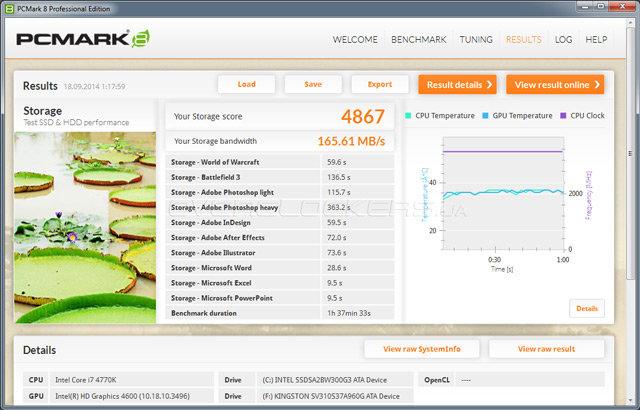Click the GPU Temperature legend swatch

coord(485,115)
